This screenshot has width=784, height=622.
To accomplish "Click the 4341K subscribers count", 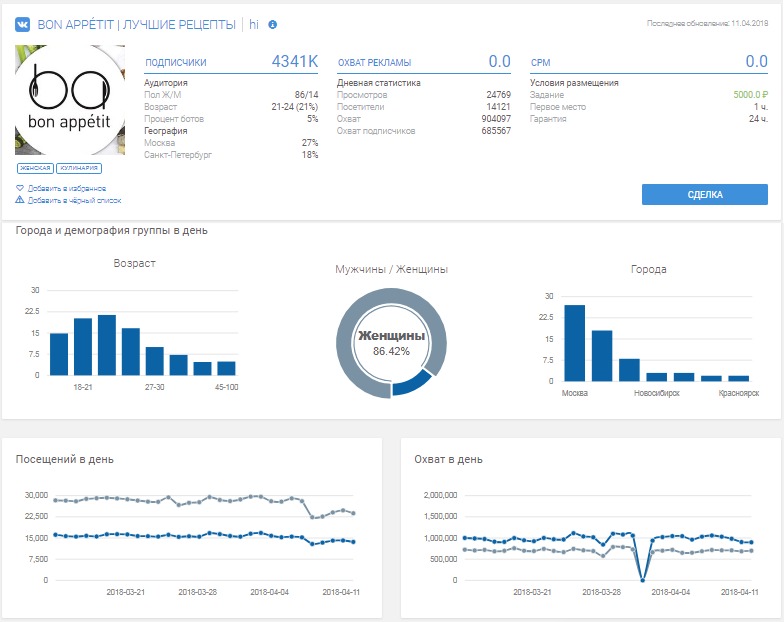I will coord(294,62).
